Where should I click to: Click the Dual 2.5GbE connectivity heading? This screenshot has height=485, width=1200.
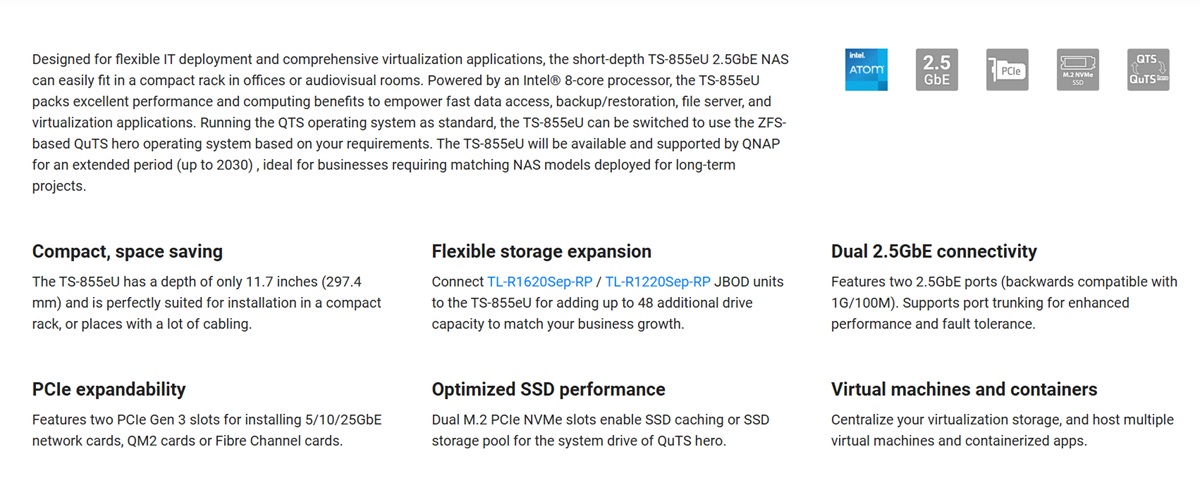[934, 251]
